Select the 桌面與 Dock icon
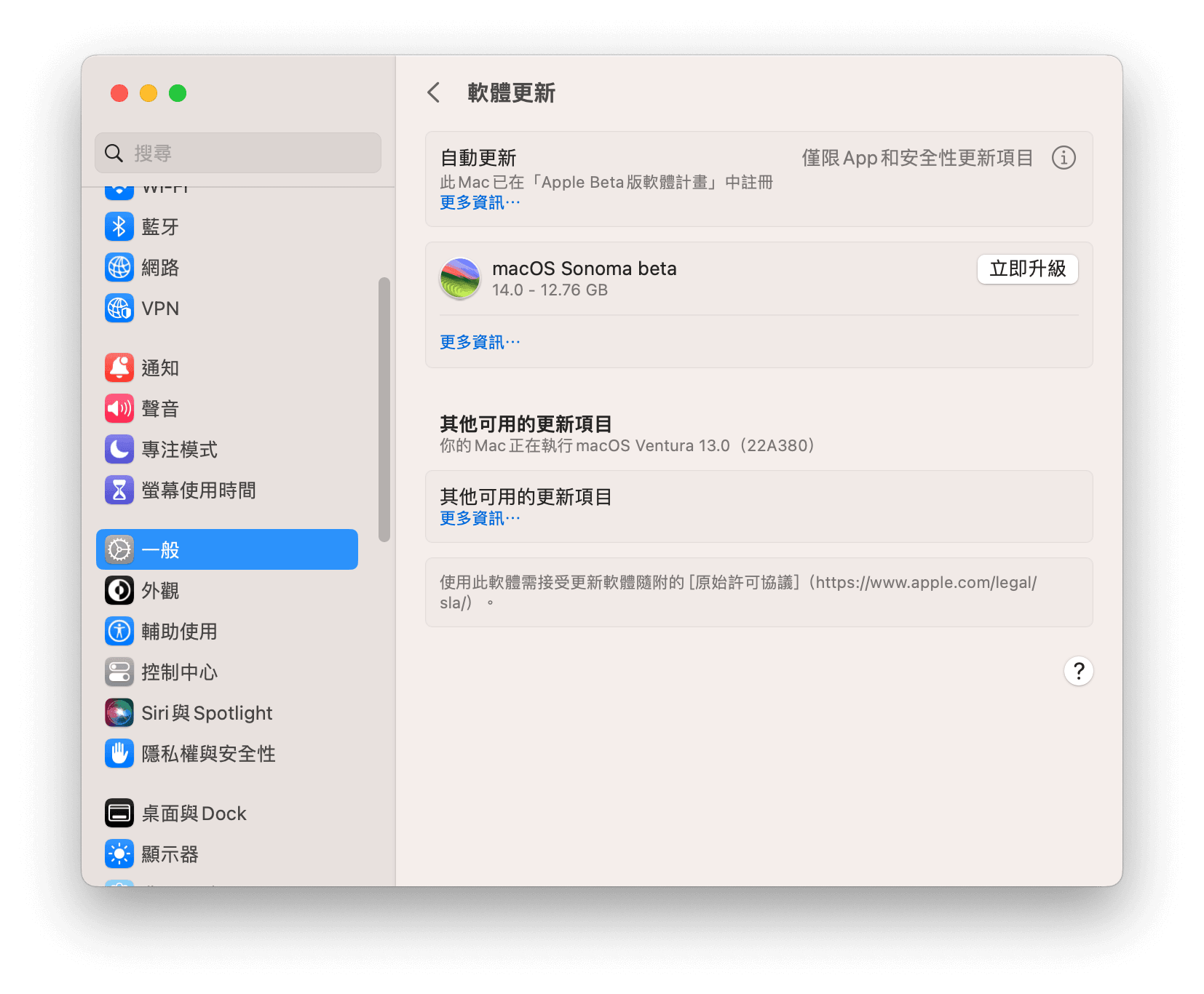This screenshot has width=1204, height=994. click(x=119, y=813)
